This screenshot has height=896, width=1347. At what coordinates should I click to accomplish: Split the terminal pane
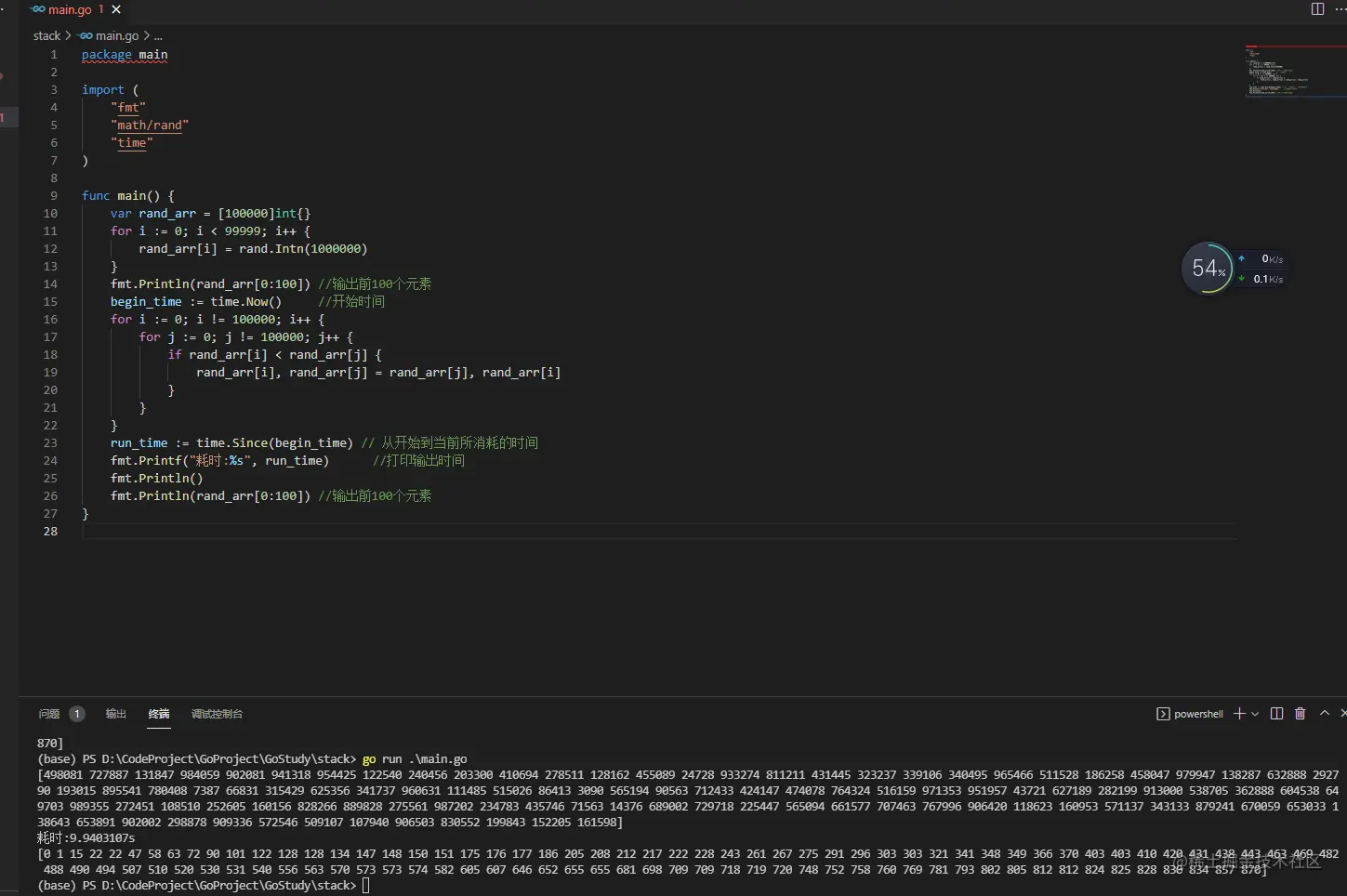[x=1276, y=714]
